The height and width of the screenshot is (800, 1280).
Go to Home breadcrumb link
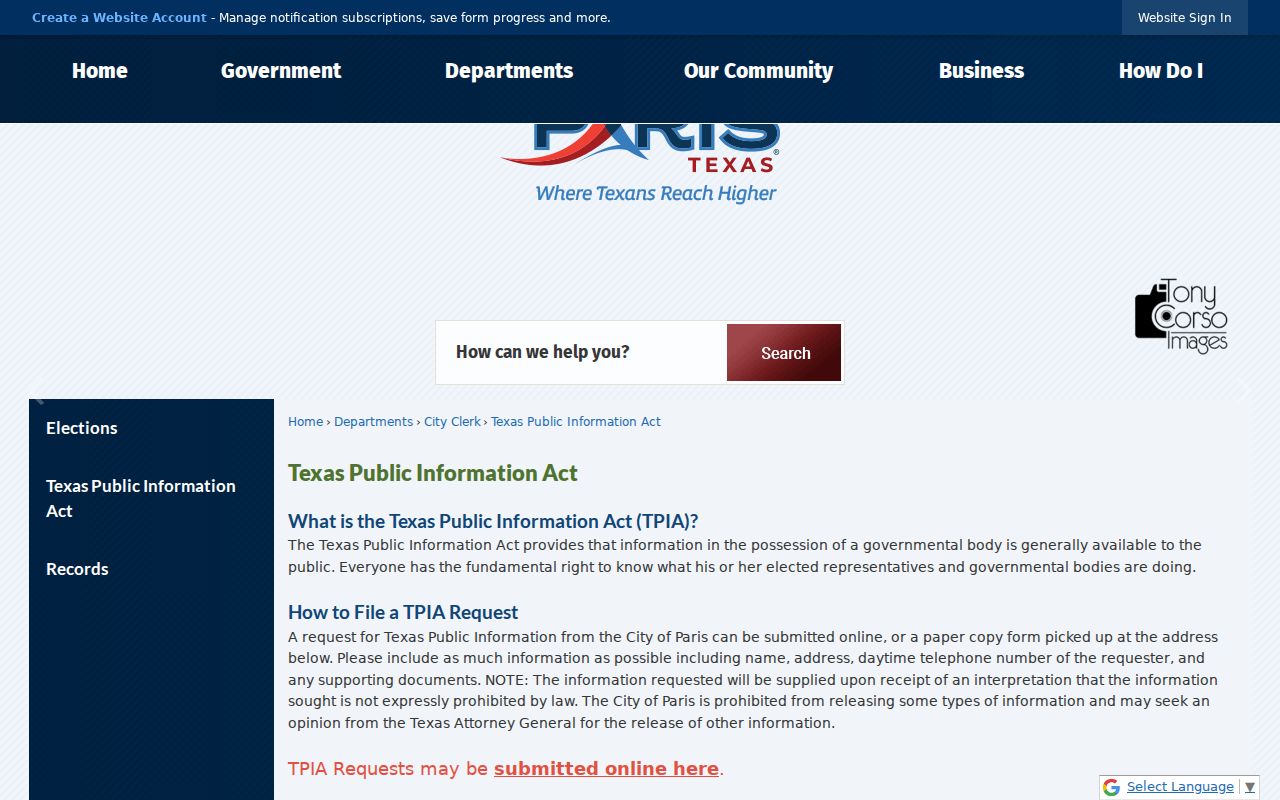click(x=305, y=422)
